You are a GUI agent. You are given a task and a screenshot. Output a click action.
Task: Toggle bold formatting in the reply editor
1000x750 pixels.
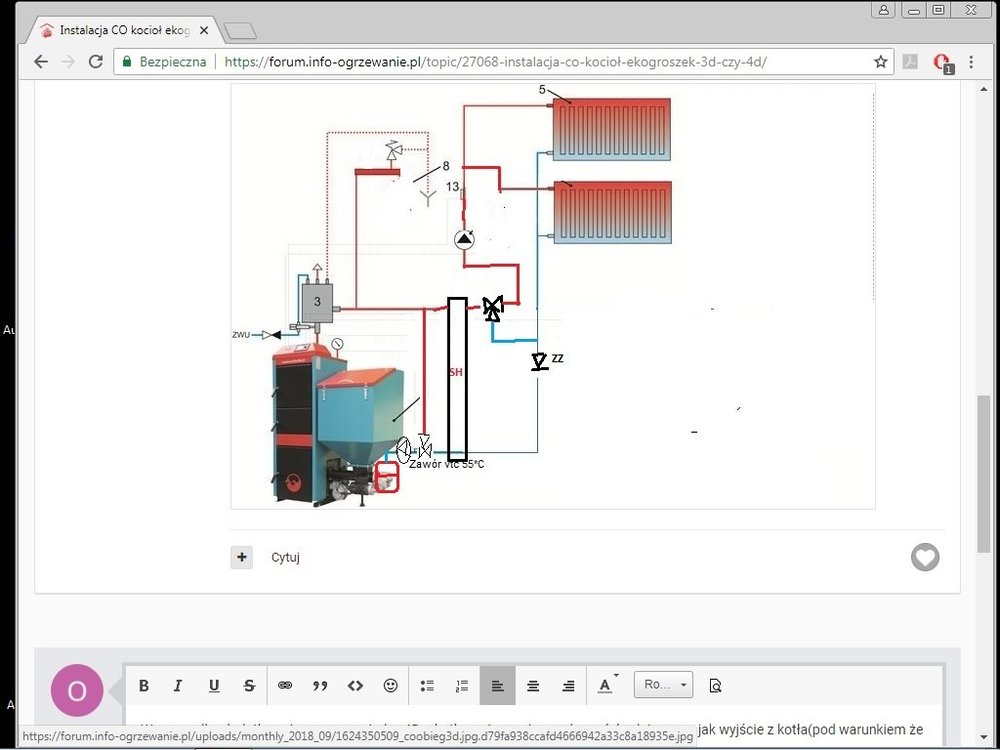click(144, 686)
